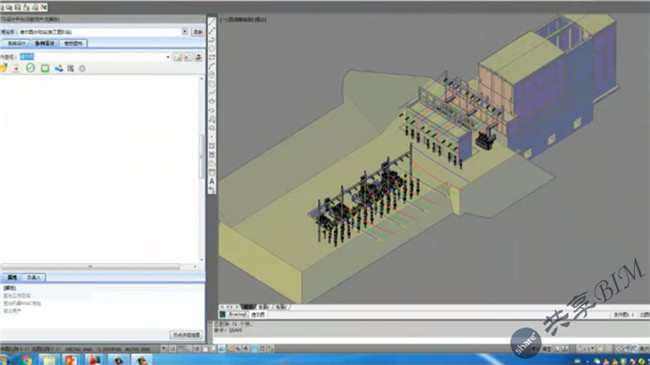Click the table-grid icon in panel toolbar

[71, 68]
